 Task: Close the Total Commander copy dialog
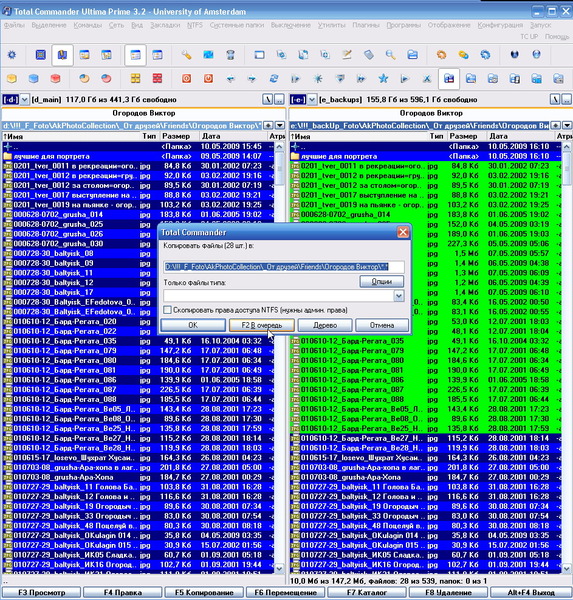coord(402,232)
